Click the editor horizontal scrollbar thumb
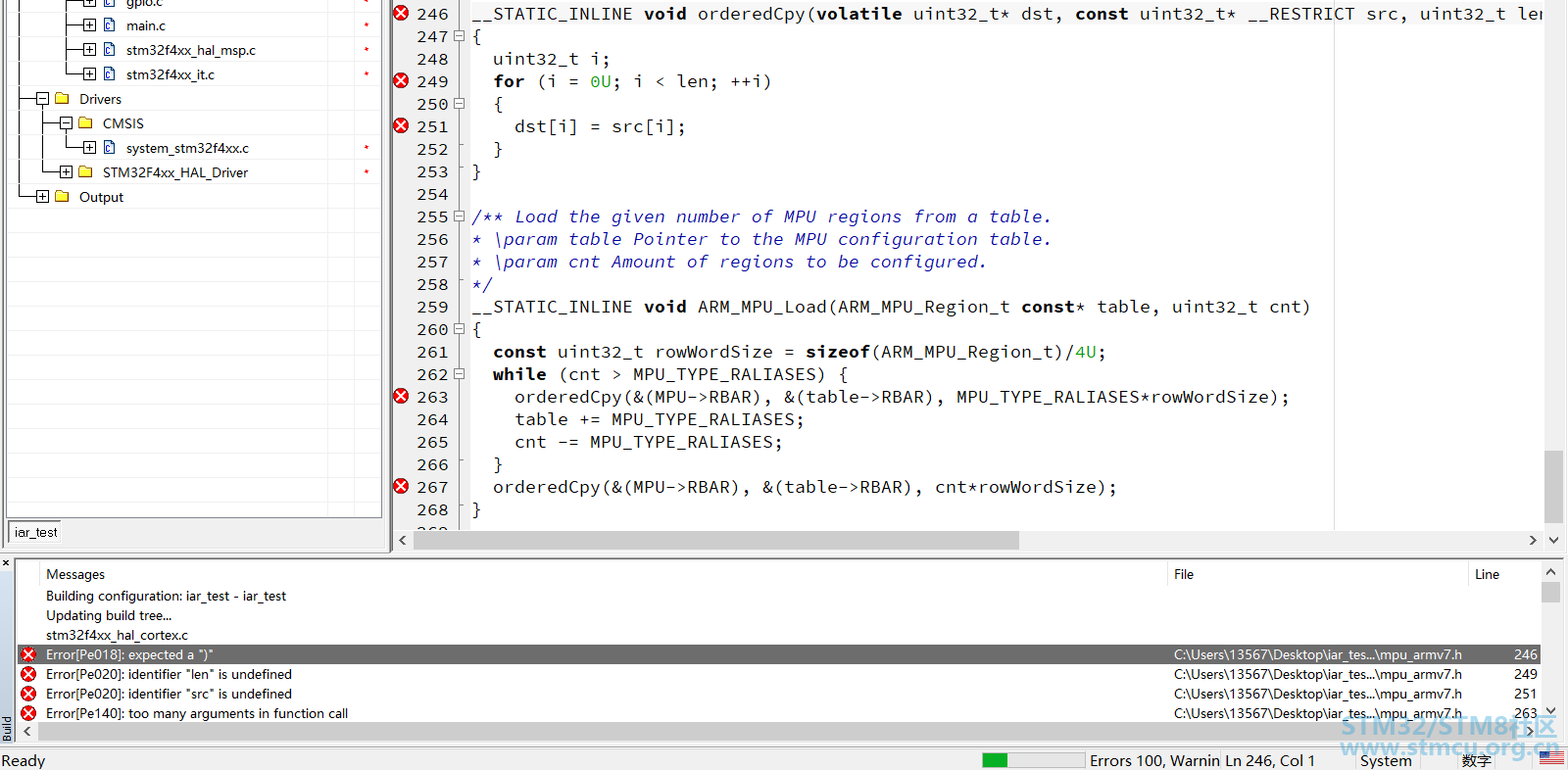 [x=715, y=540]
